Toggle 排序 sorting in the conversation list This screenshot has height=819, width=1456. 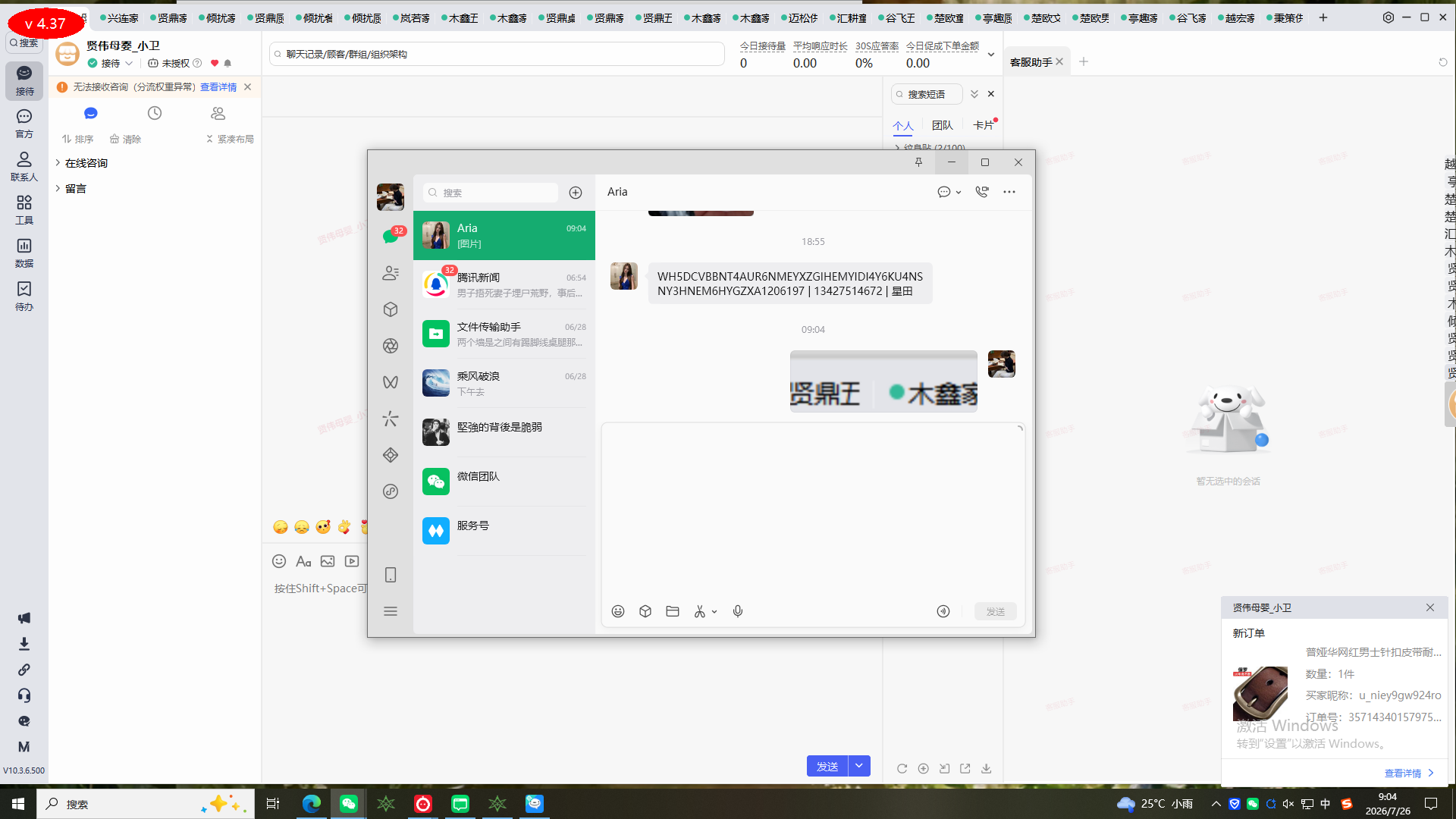[x=77, y=139]
